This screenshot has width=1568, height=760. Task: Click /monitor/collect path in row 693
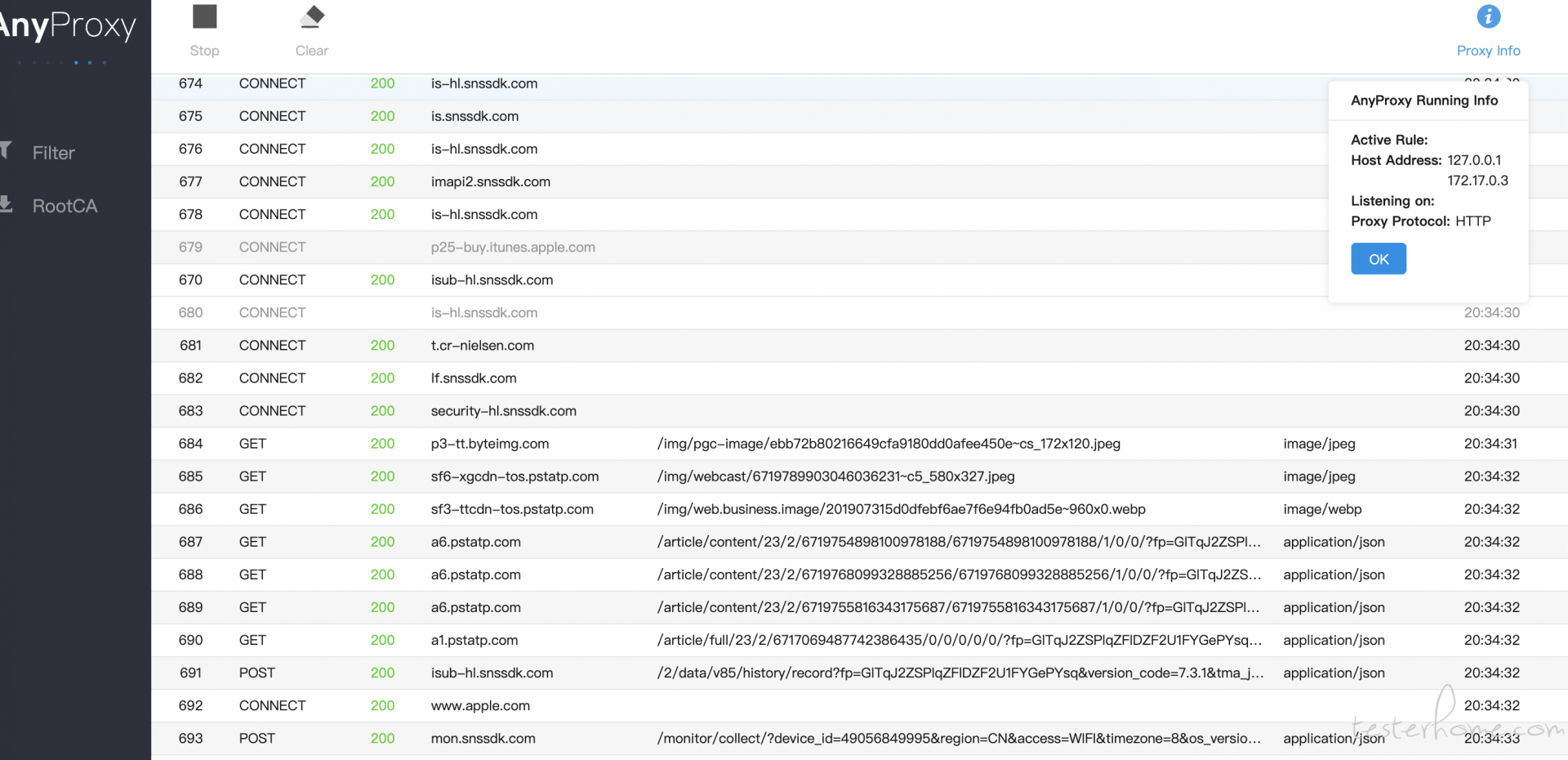point(959,738)
